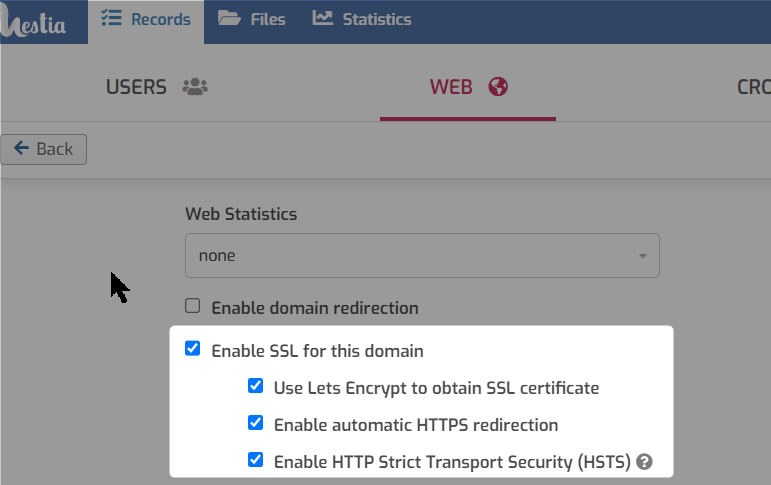Viewport: 771px width, 485px height.
Task: Open the partially visible CRON tab
Action: pyautogui.click(x=753, y=87)
